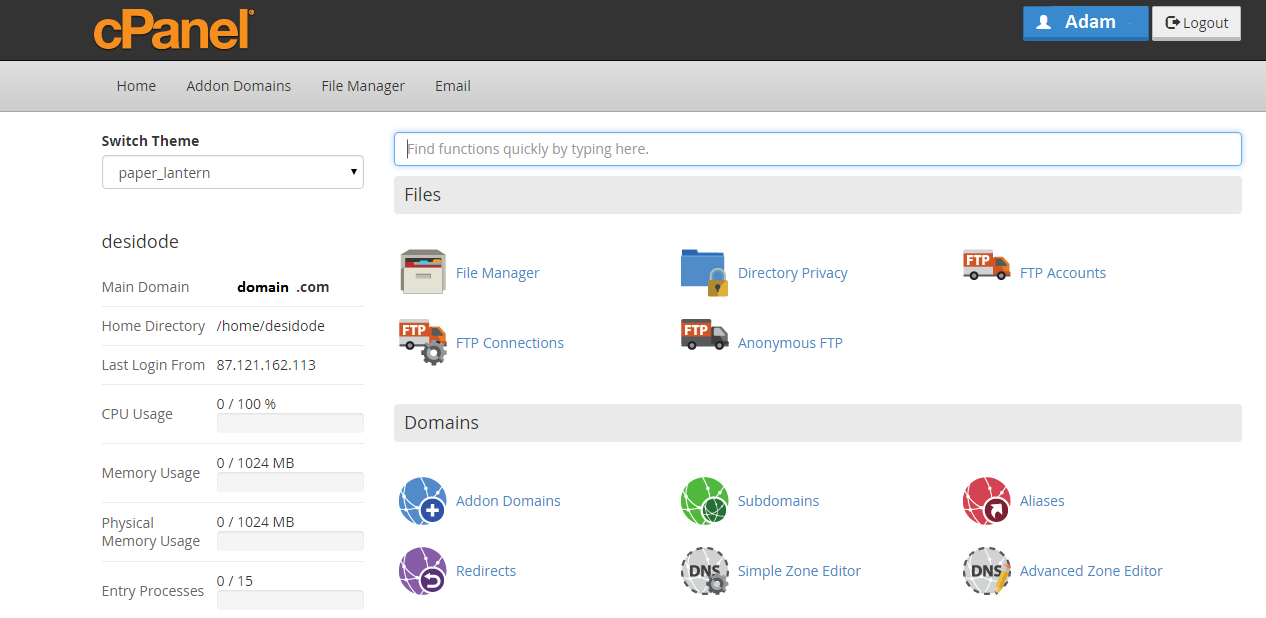The height and width of the screenshot is (618, 1266).
Task: Follow the Directory Privacy link
Action: pyautogui.click(x=793, y=273)
